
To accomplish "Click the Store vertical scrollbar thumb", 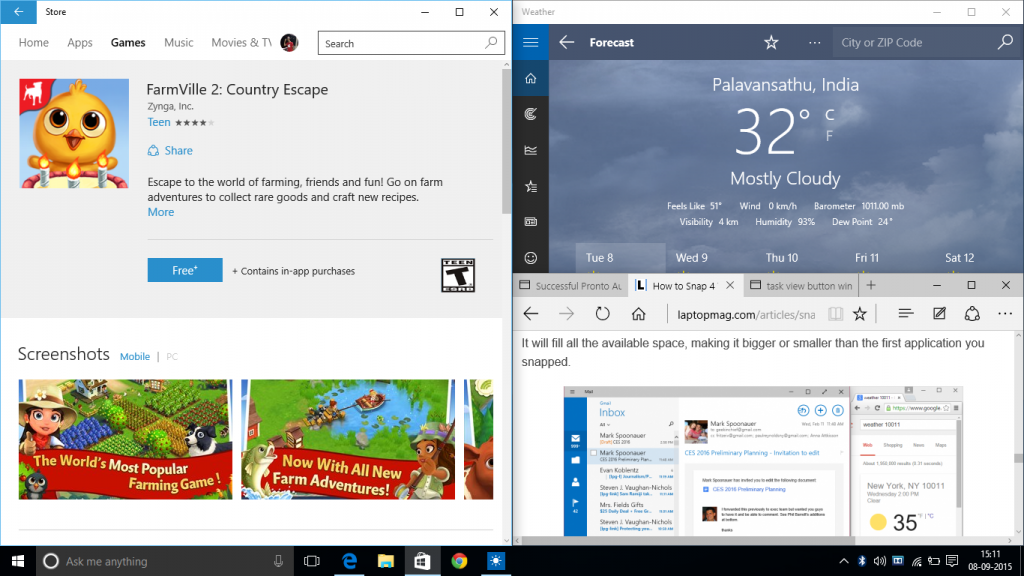I will click(506, 141).
